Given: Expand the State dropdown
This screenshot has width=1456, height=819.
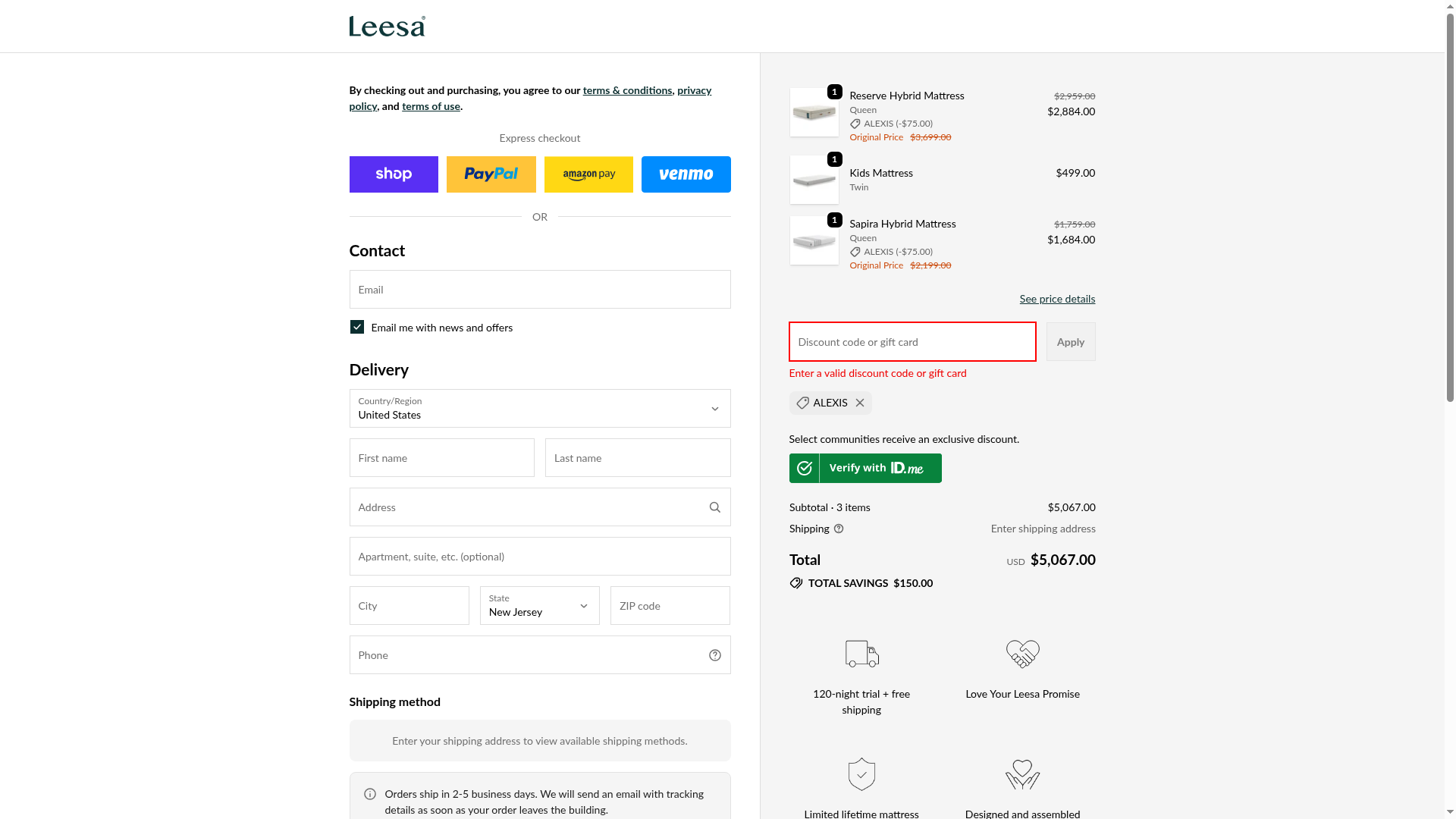Looking at the screenshot, I should pos(539,606).
